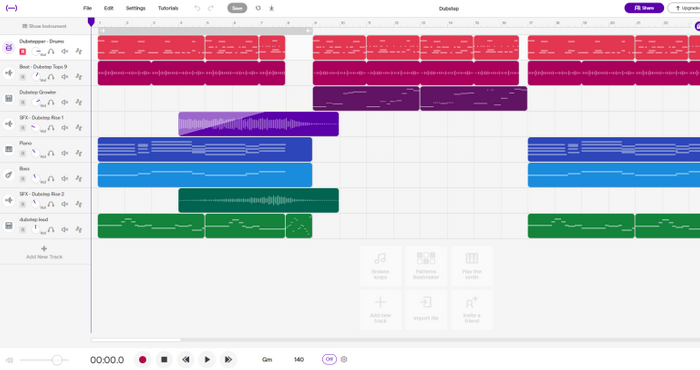The image size is (700, 370).
Task: Disarm record on Dubstepper Drums track
Action: 23,52
